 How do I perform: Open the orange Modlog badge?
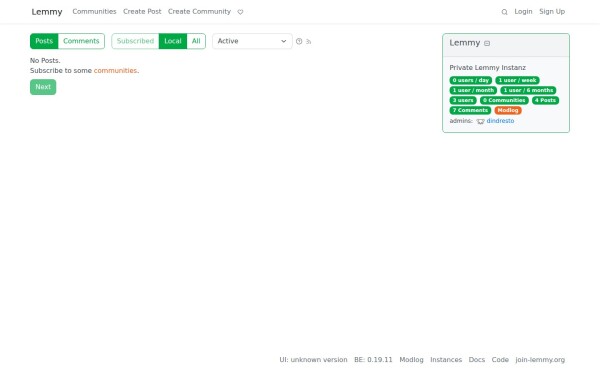point(508,110)
